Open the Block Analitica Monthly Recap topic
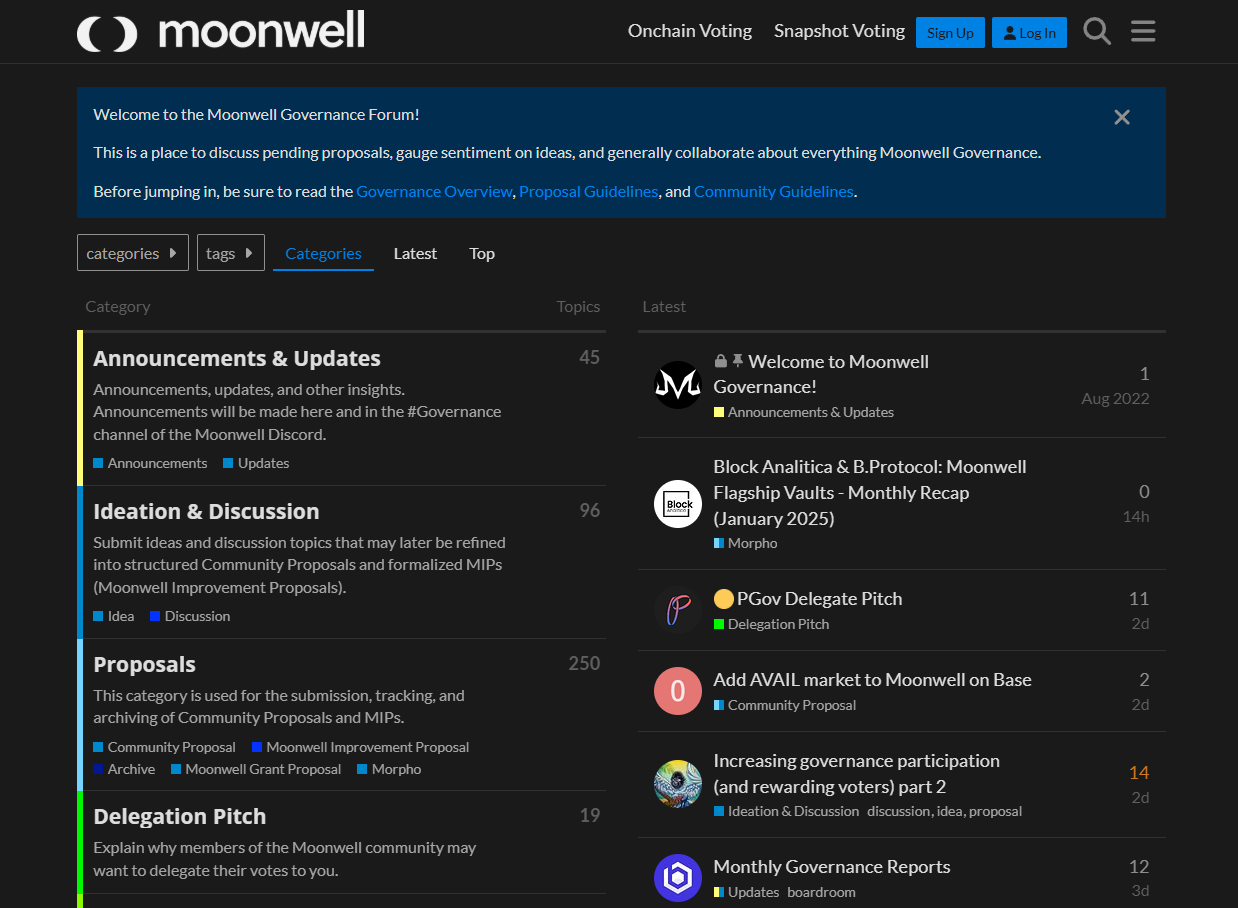This screenshot has width=1238, height=908. pyautogui.click(x=870, y=492)
